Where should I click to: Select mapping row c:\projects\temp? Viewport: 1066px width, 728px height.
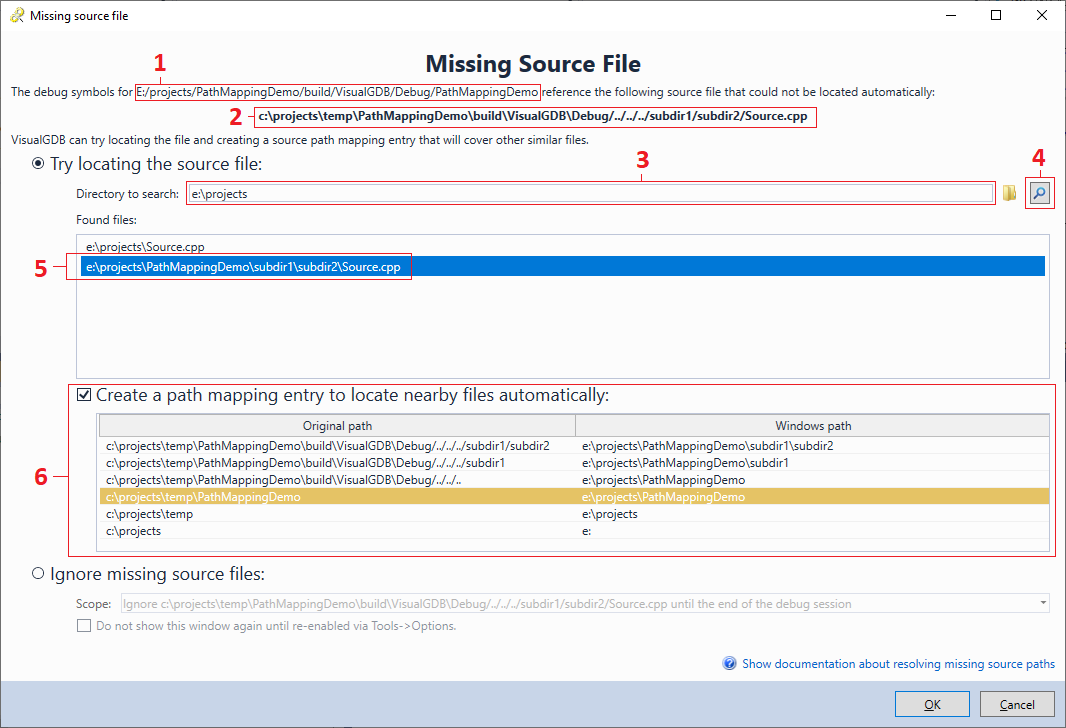pyautogui.click(x=574, y=514)
